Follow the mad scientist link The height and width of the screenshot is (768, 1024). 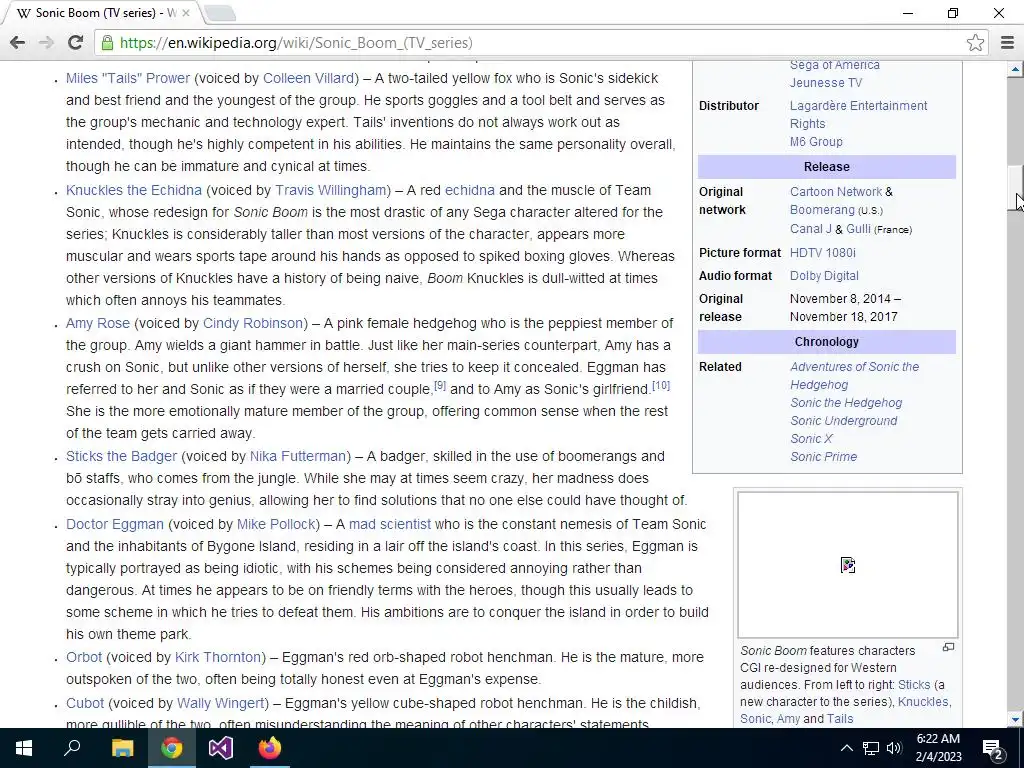(390, 524)
